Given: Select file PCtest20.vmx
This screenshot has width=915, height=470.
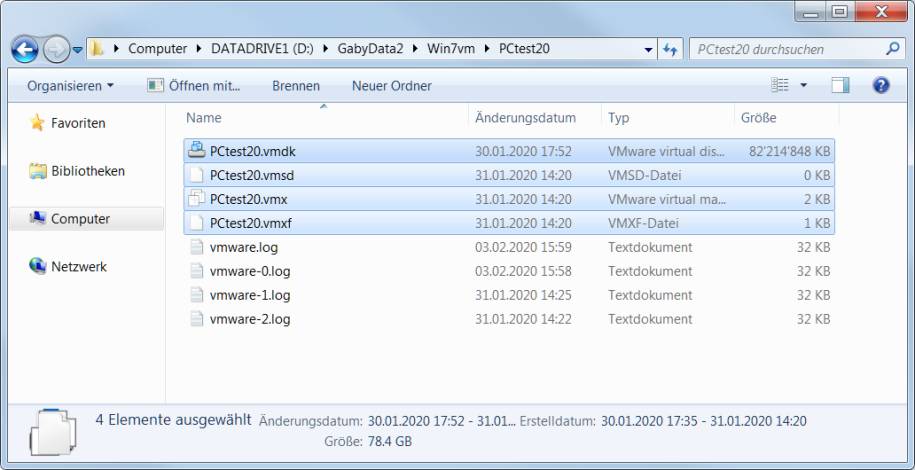Looking at the screenshot, I should coord(509,199).
